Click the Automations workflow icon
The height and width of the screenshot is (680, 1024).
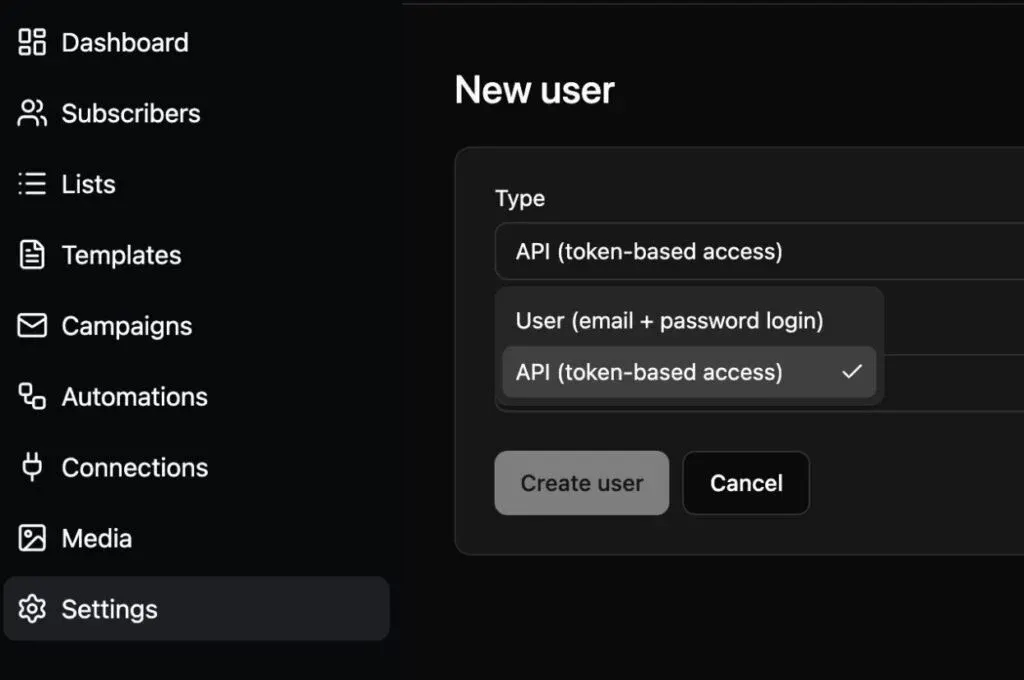click(x=32, y=397)
